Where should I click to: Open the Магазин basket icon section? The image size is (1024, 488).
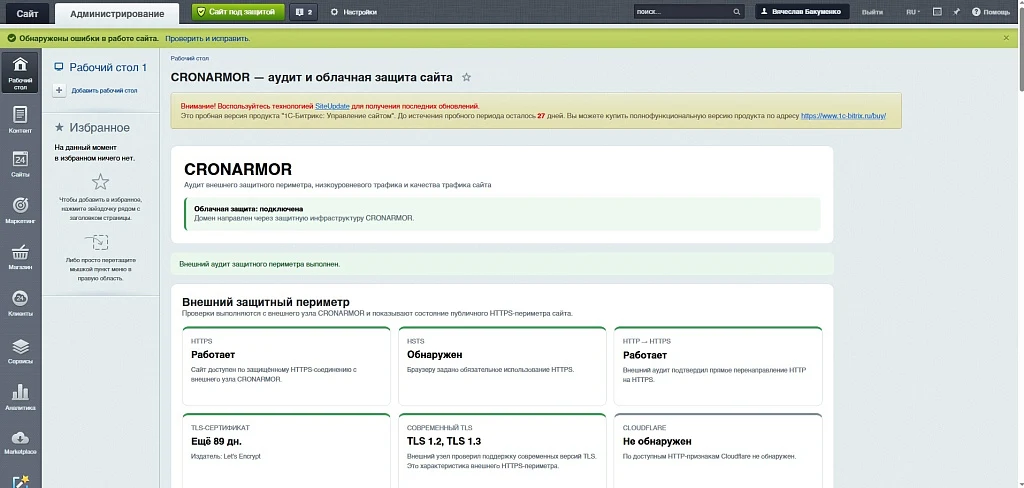coord(20,257)
